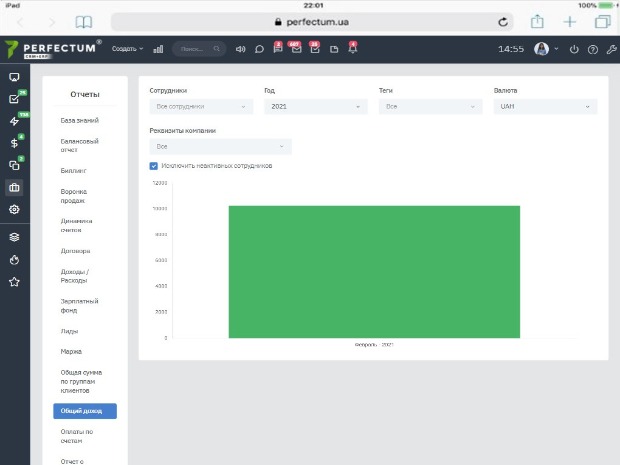Viewport: 620px width, 465px height.
Task: Click the lightning bolt sidebar icon
Action: coord(14,121)
